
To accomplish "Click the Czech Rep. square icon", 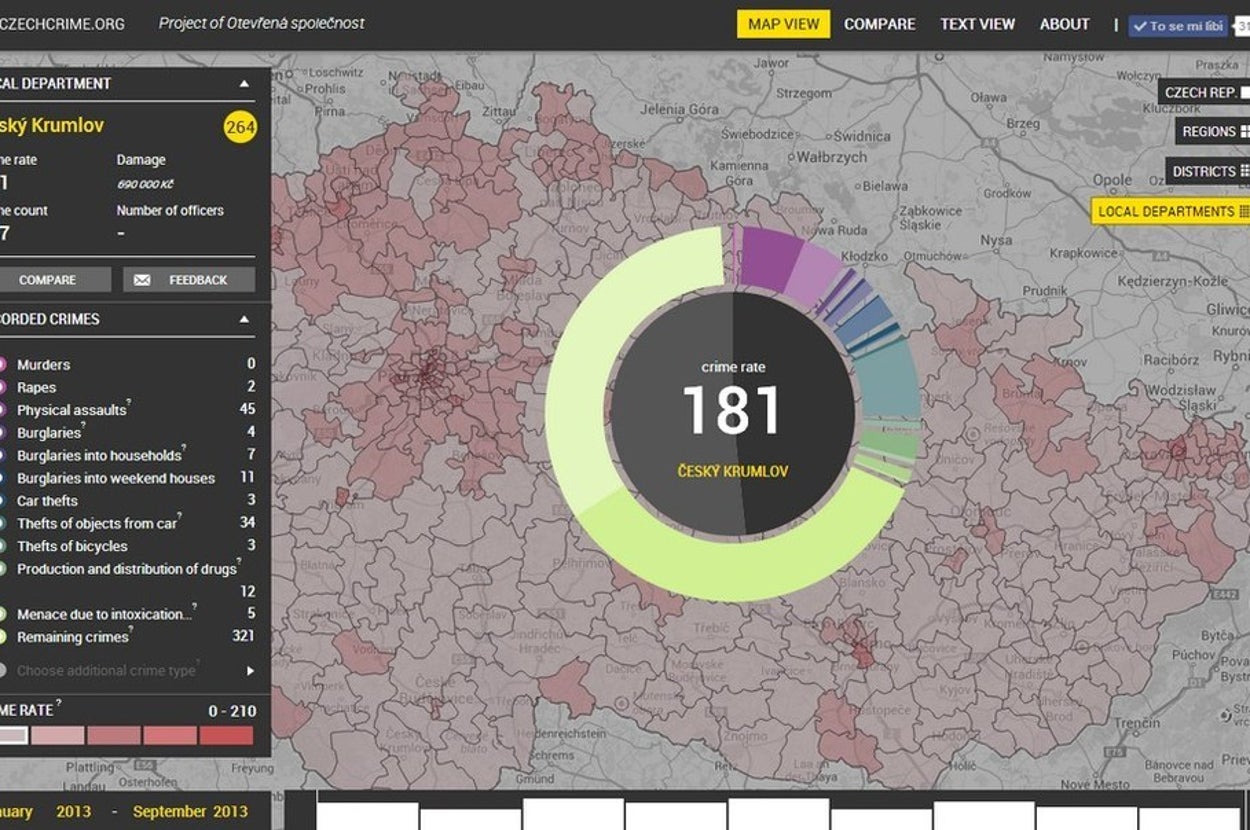I will pyautogui.click(x=1244, y=93).
